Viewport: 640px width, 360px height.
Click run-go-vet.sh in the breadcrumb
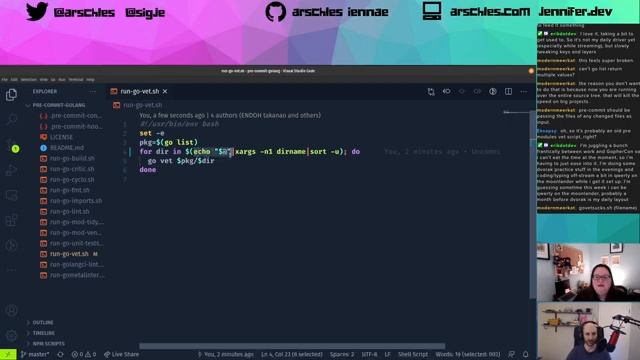point(142,105)
